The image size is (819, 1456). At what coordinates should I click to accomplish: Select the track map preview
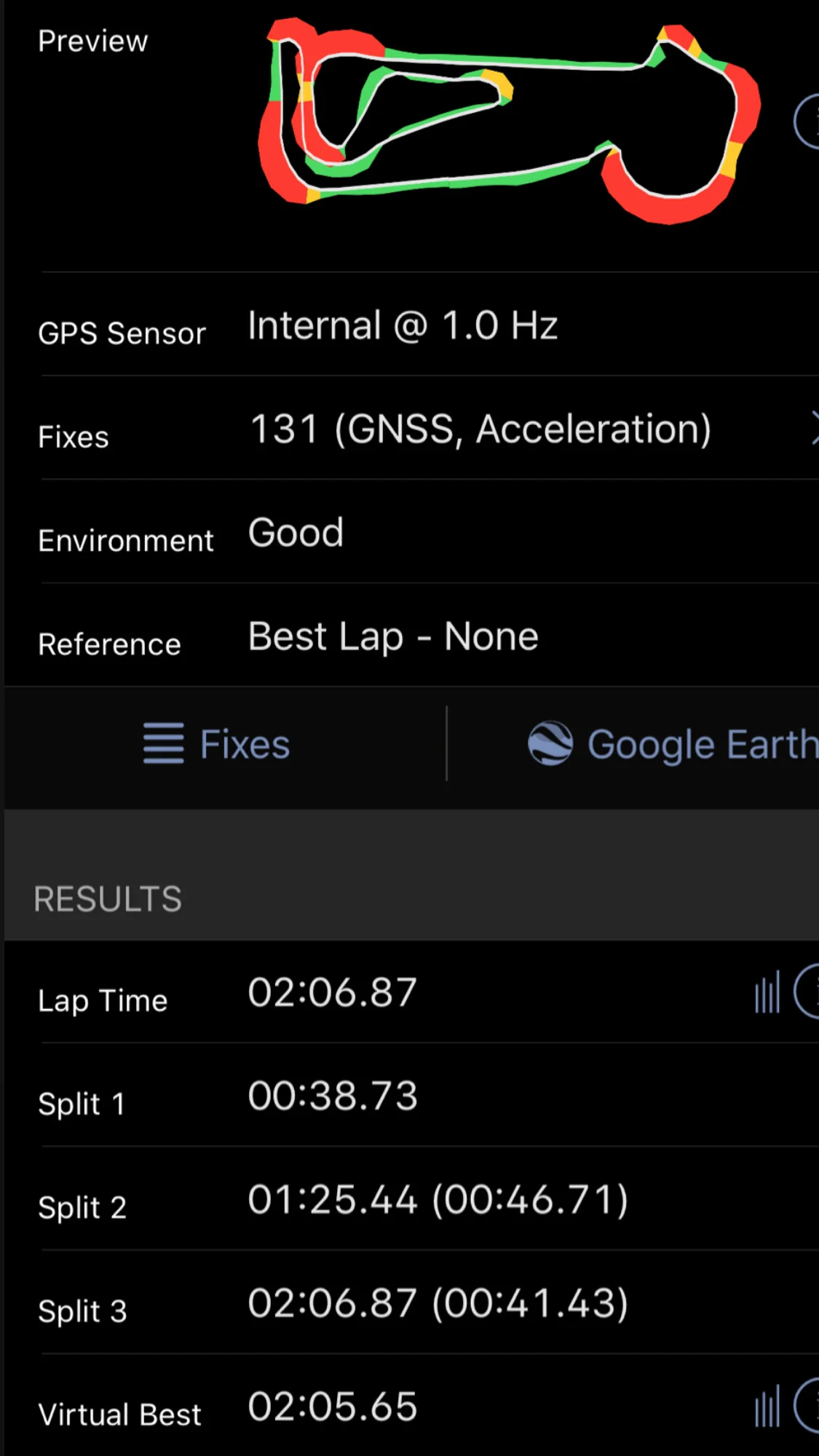point(509,120)
